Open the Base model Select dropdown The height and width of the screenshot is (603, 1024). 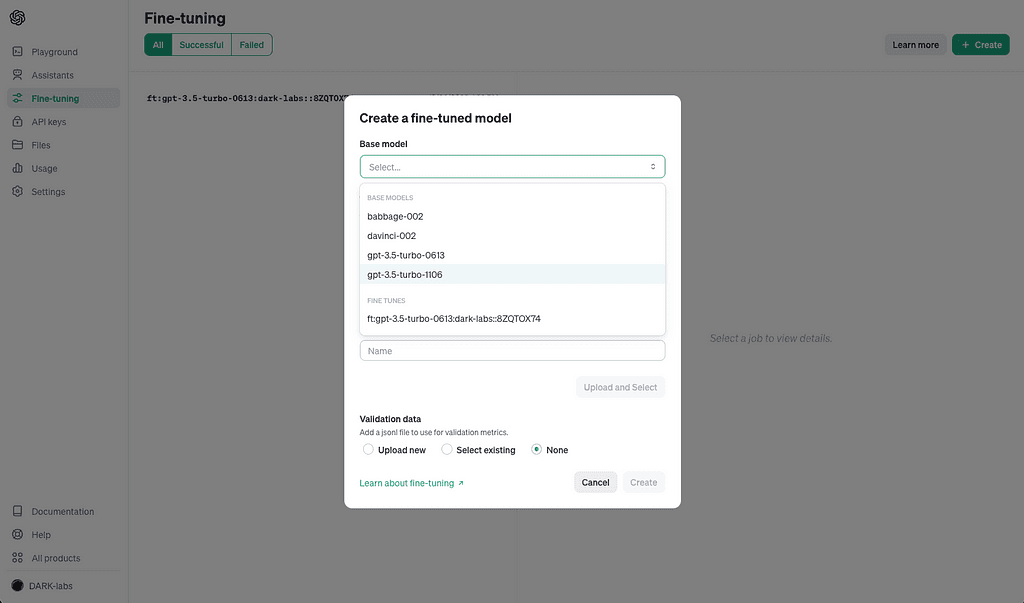(512, 167)
